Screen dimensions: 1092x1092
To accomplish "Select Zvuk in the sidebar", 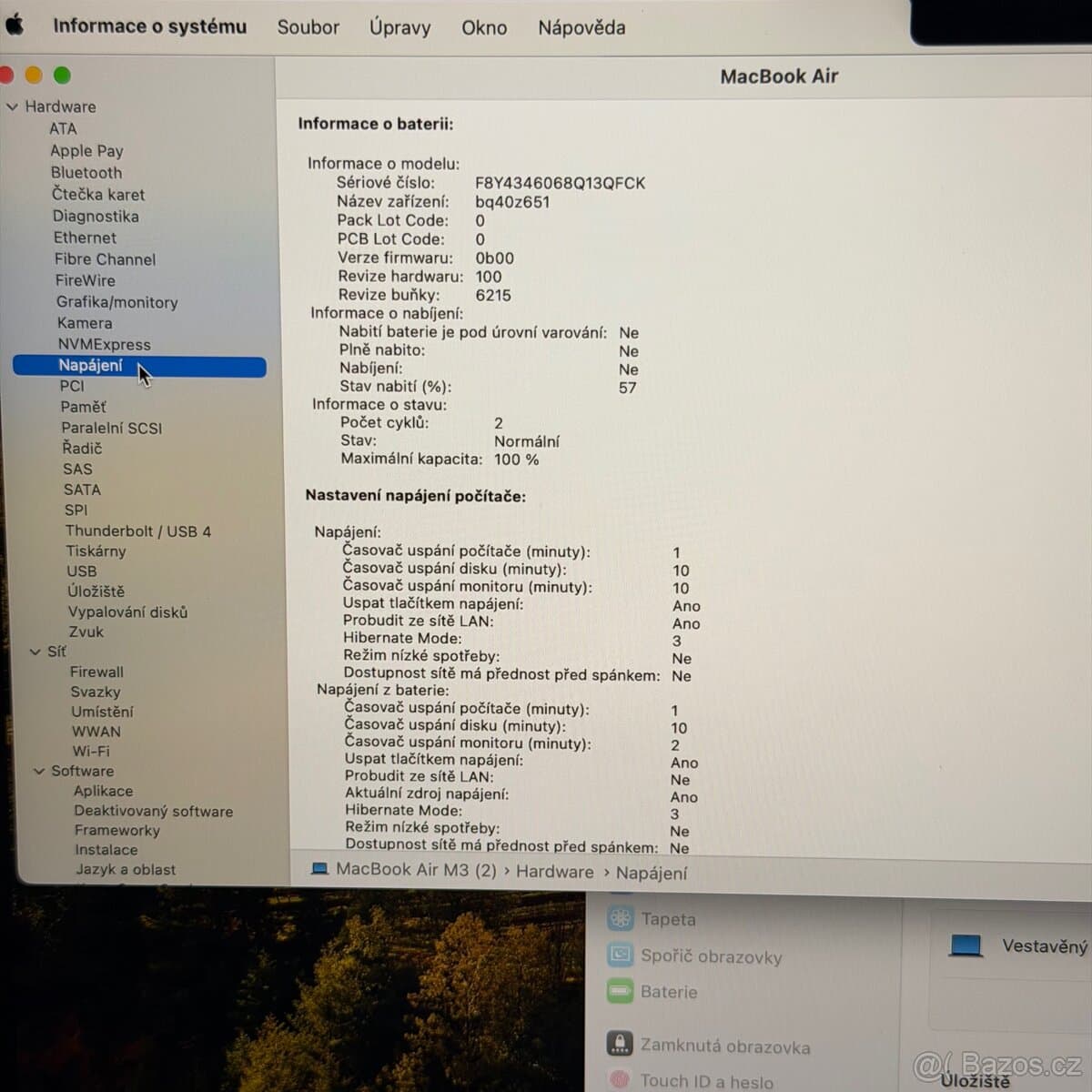I will coord(86,632).
